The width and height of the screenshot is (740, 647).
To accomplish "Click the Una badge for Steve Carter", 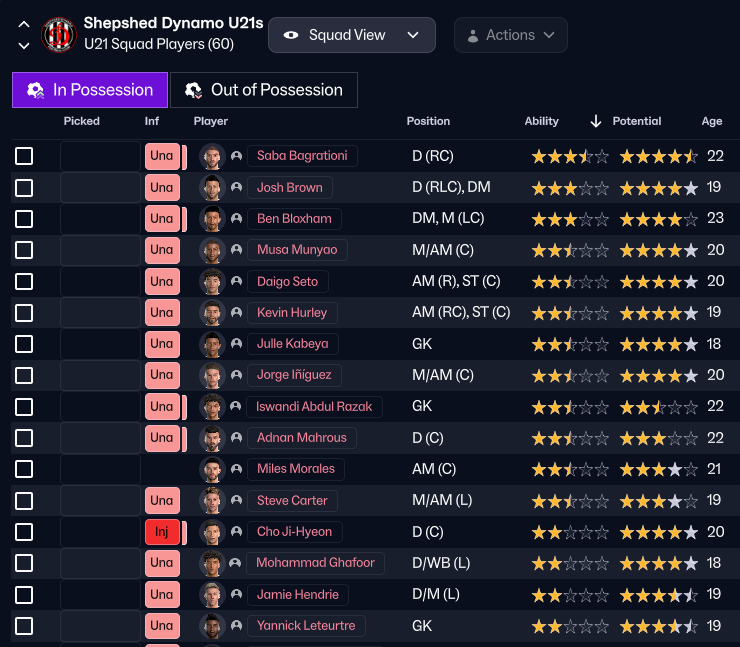I will pos(162,500).
